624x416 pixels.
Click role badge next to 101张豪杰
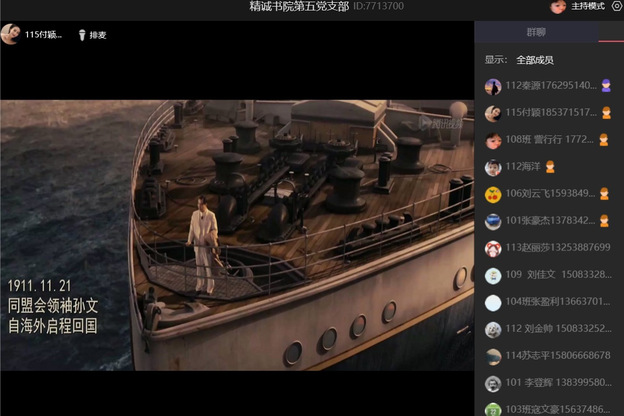point(604,221)
